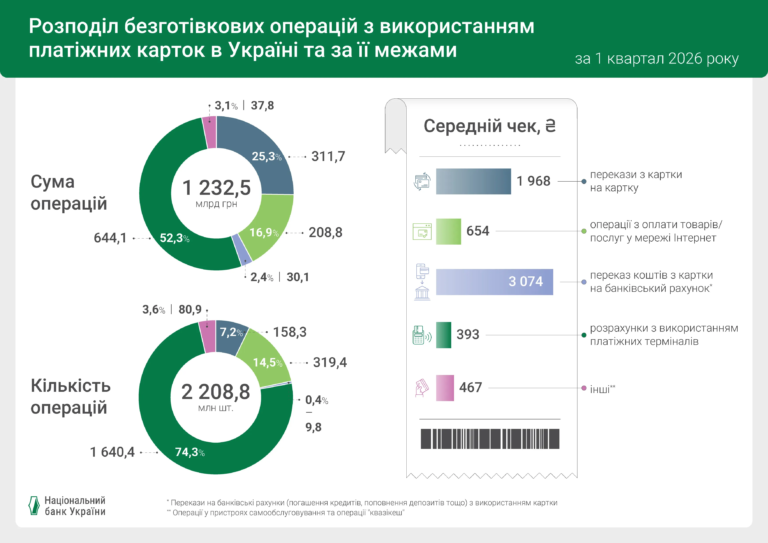
Task: Click the National Bank of Ukraine logo
Action: 67,506
